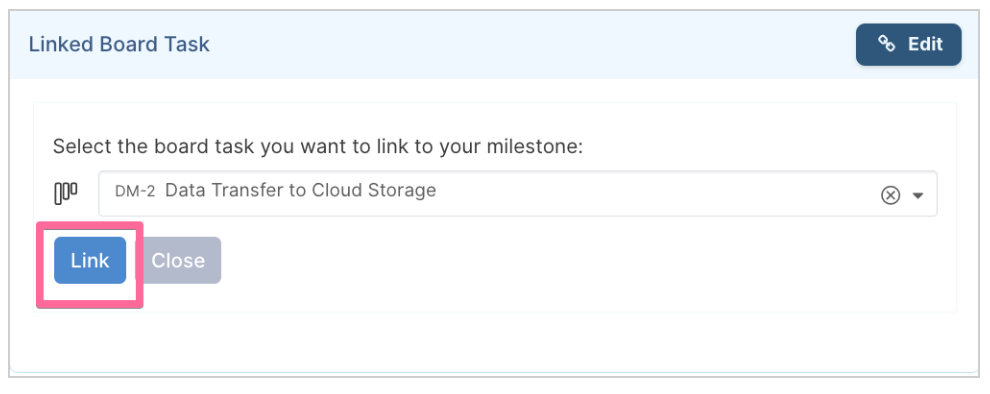Click the Linked Board Task panel title
The image size is (990, 394).
point(119,44)
